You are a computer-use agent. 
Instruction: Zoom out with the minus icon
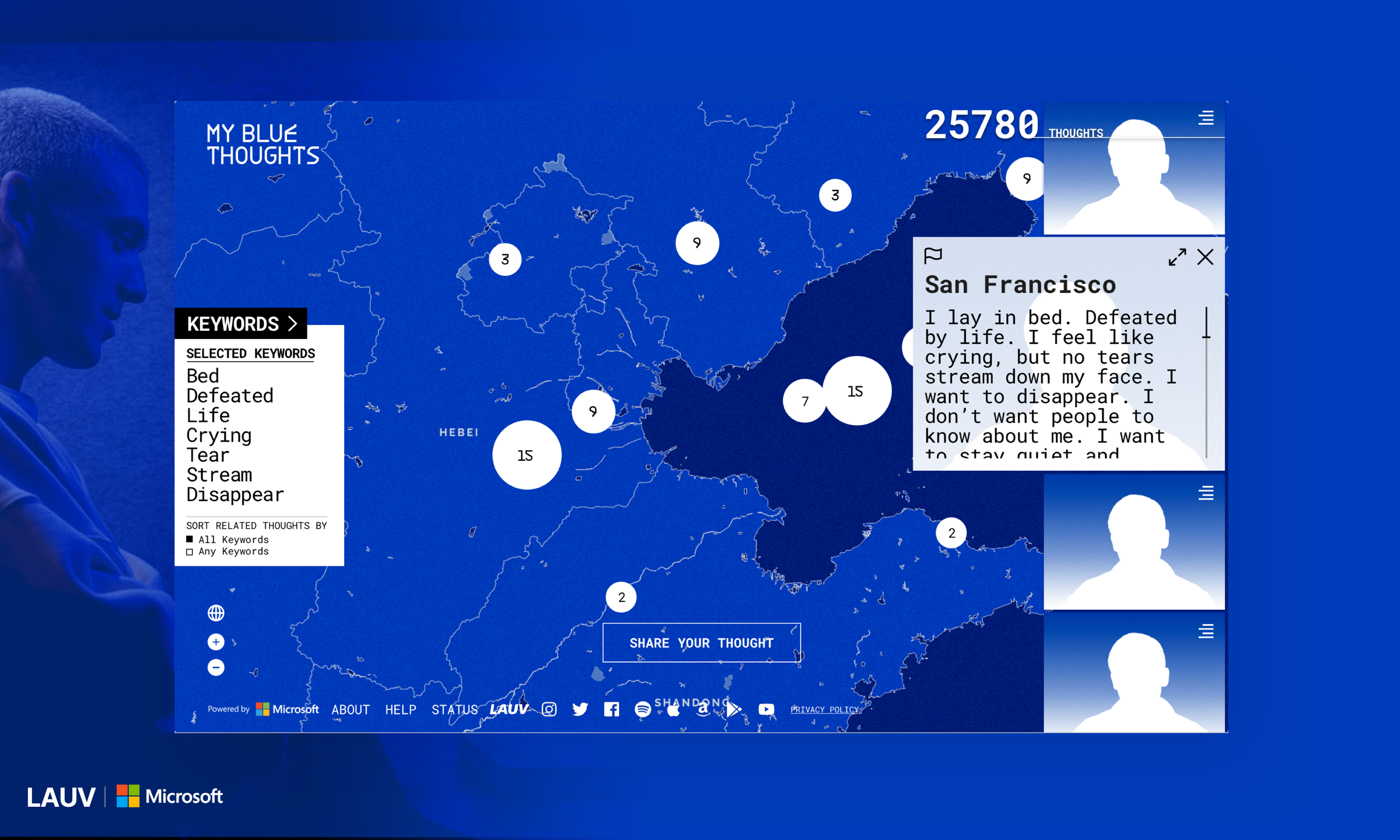point(216,667)
